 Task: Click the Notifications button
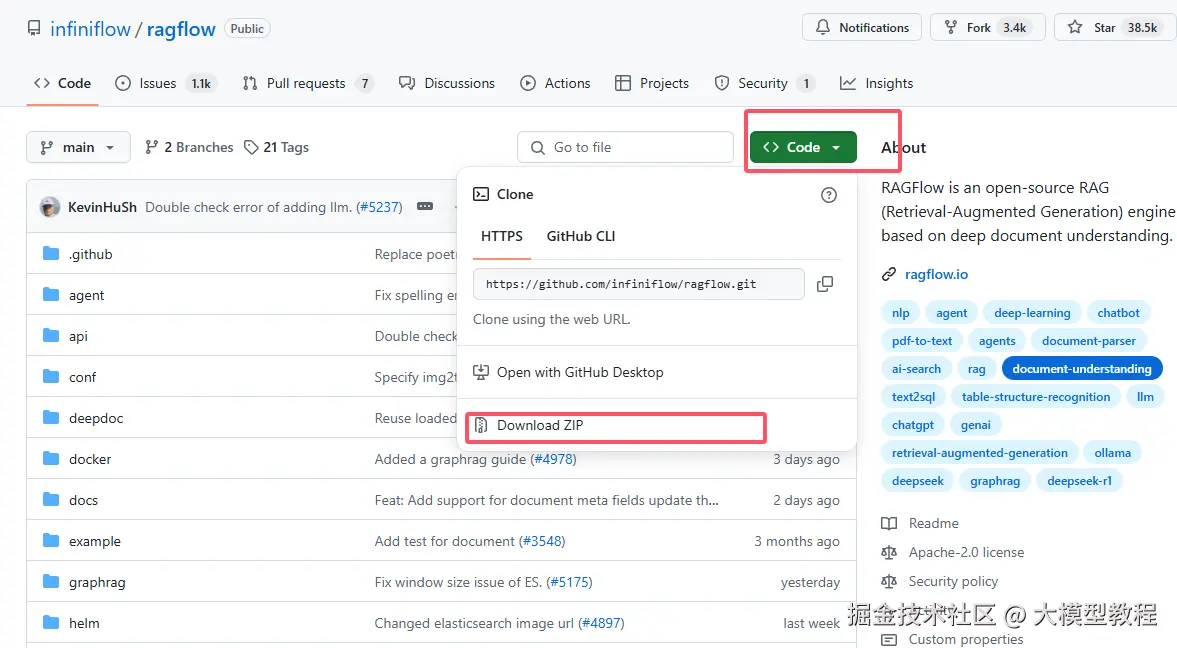point(862,27)
